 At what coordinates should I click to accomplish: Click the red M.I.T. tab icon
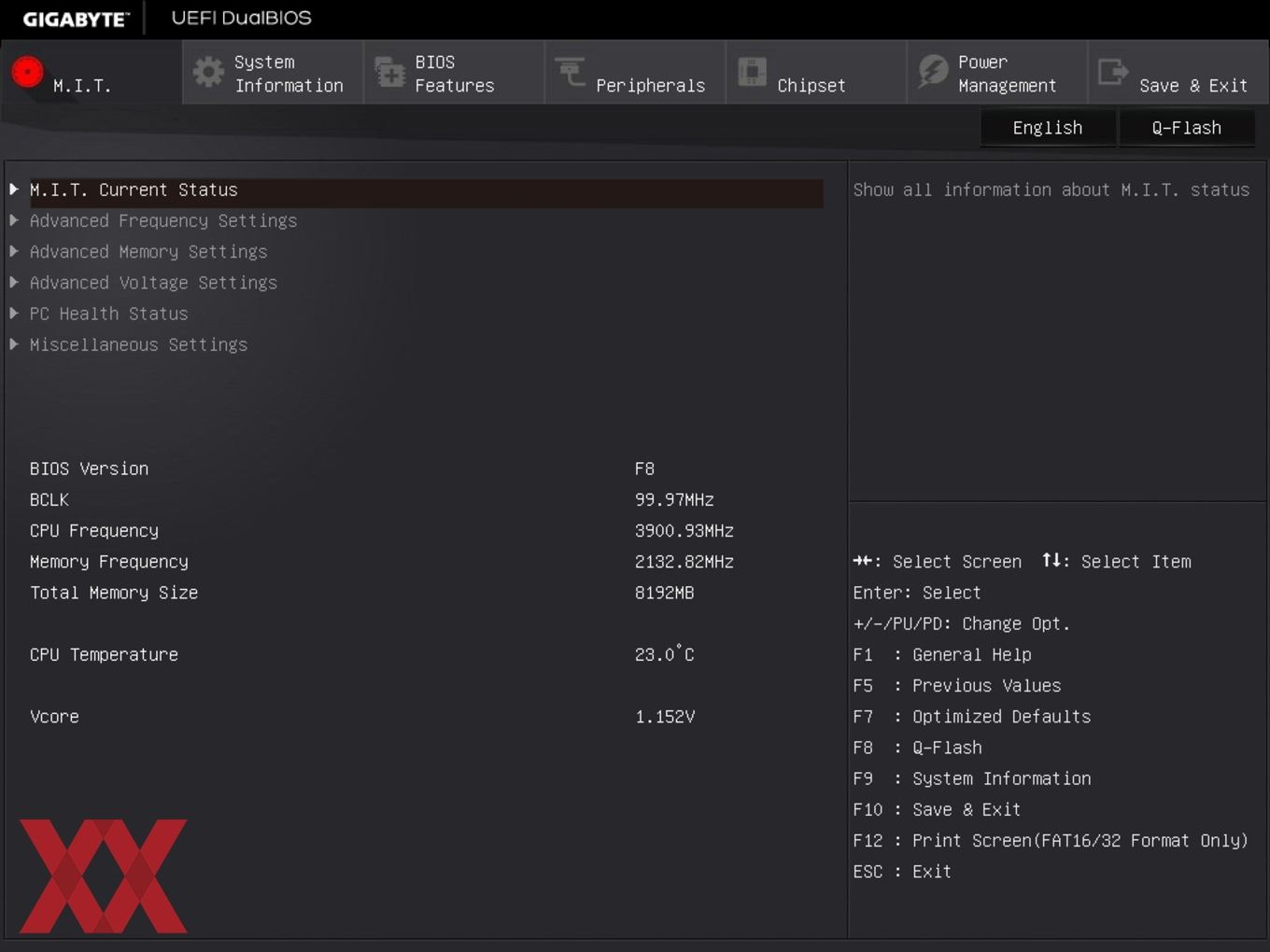[27, 72]
